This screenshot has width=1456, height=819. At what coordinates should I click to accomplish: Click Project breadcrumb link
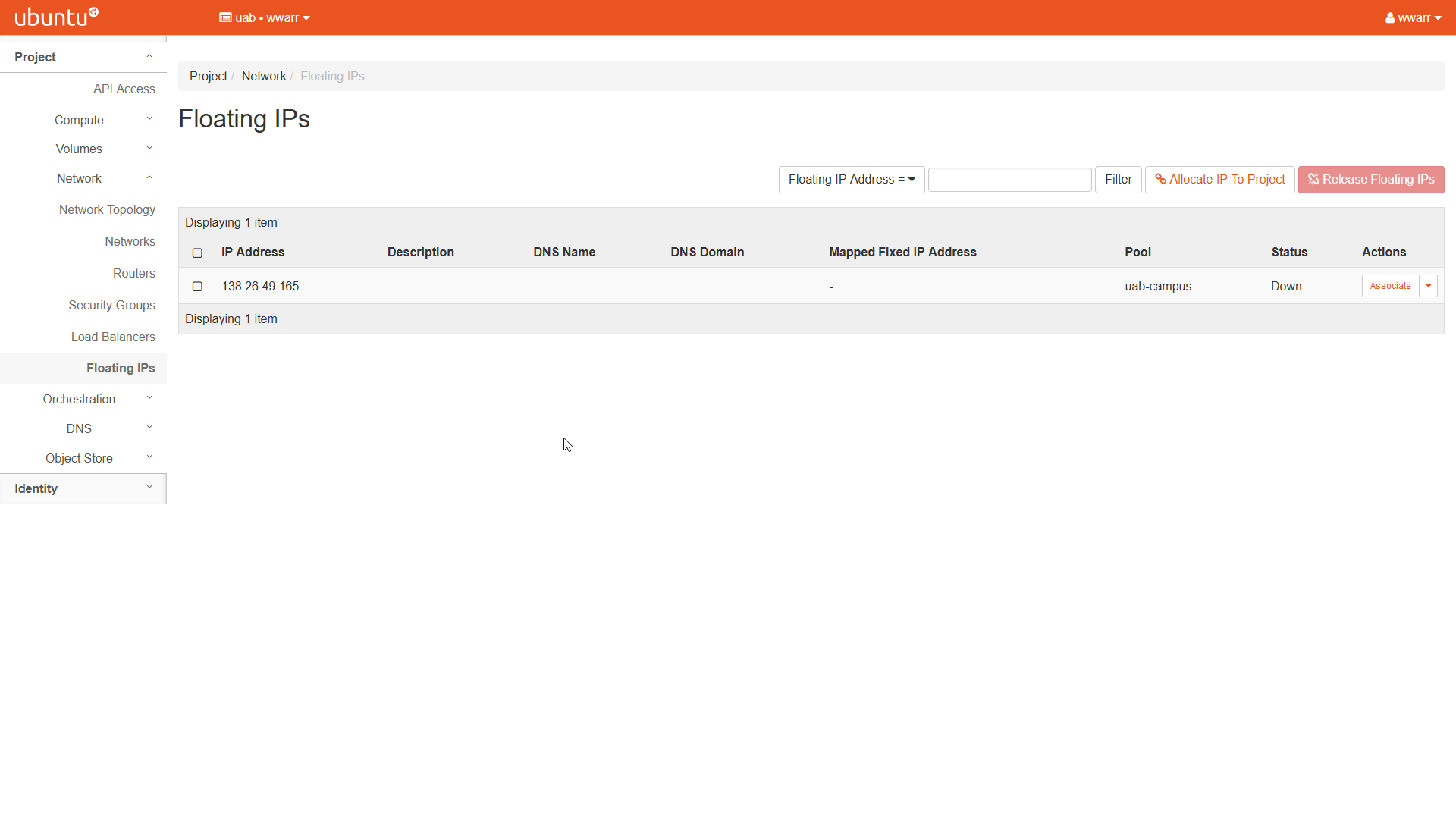click(208, 76)
